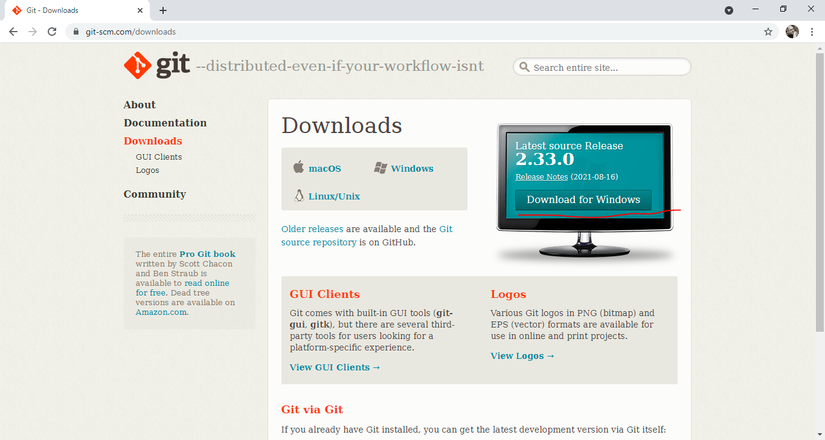Click the Git via Git heading
825x440 pixels.
(x=312, y=409)
